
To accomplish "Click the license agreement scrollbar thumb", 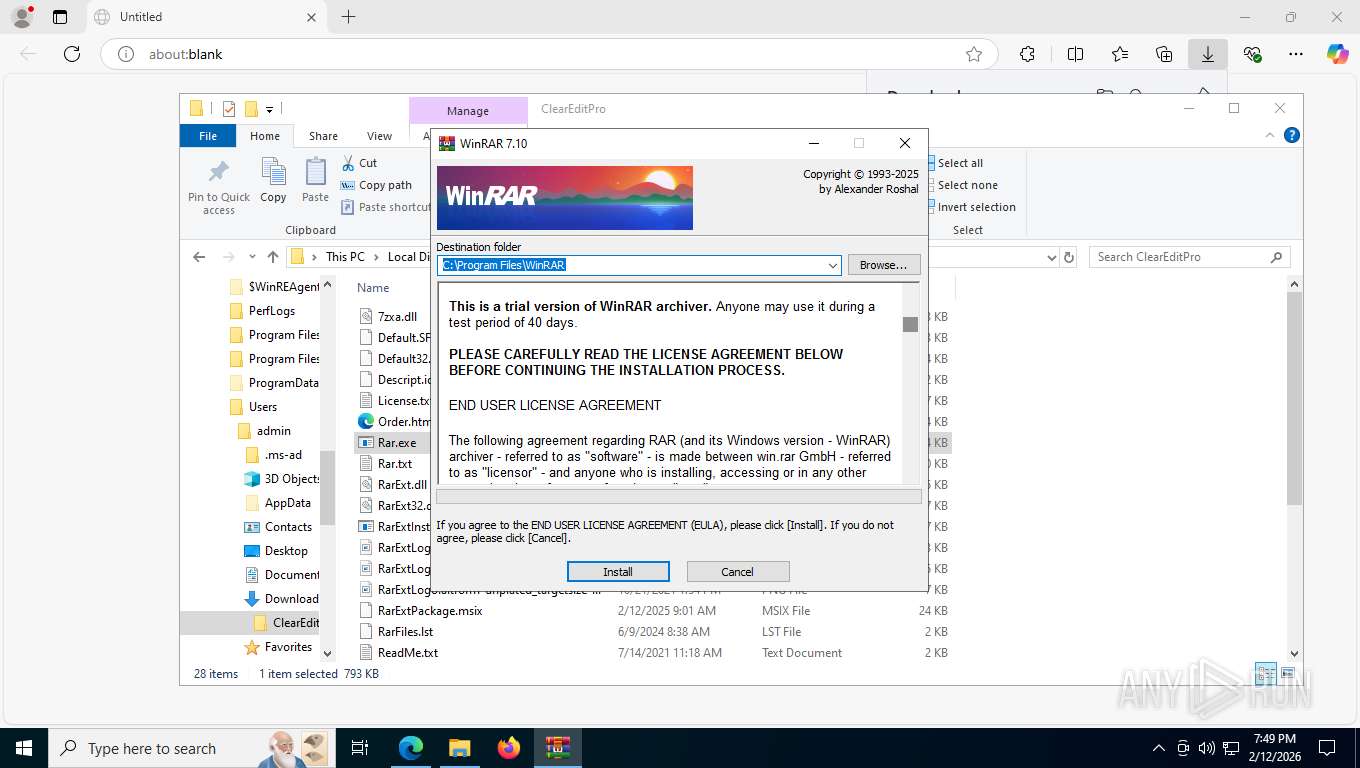I will 910,324.
